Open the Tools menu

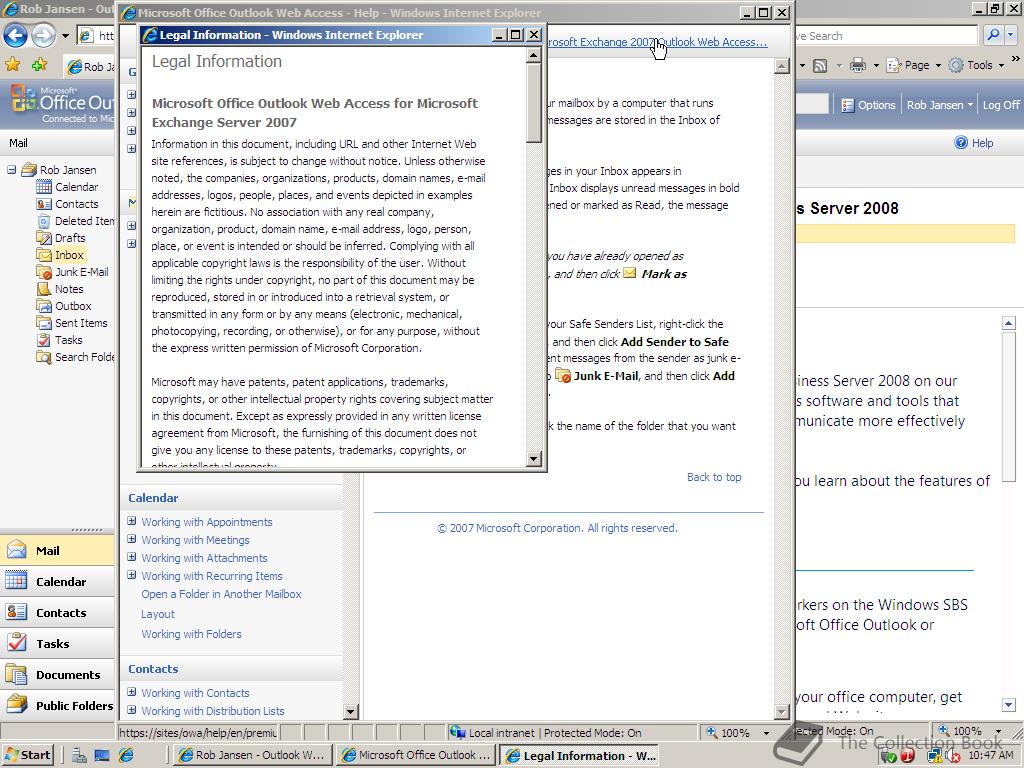pyautogui.click(x=977, y=65)
